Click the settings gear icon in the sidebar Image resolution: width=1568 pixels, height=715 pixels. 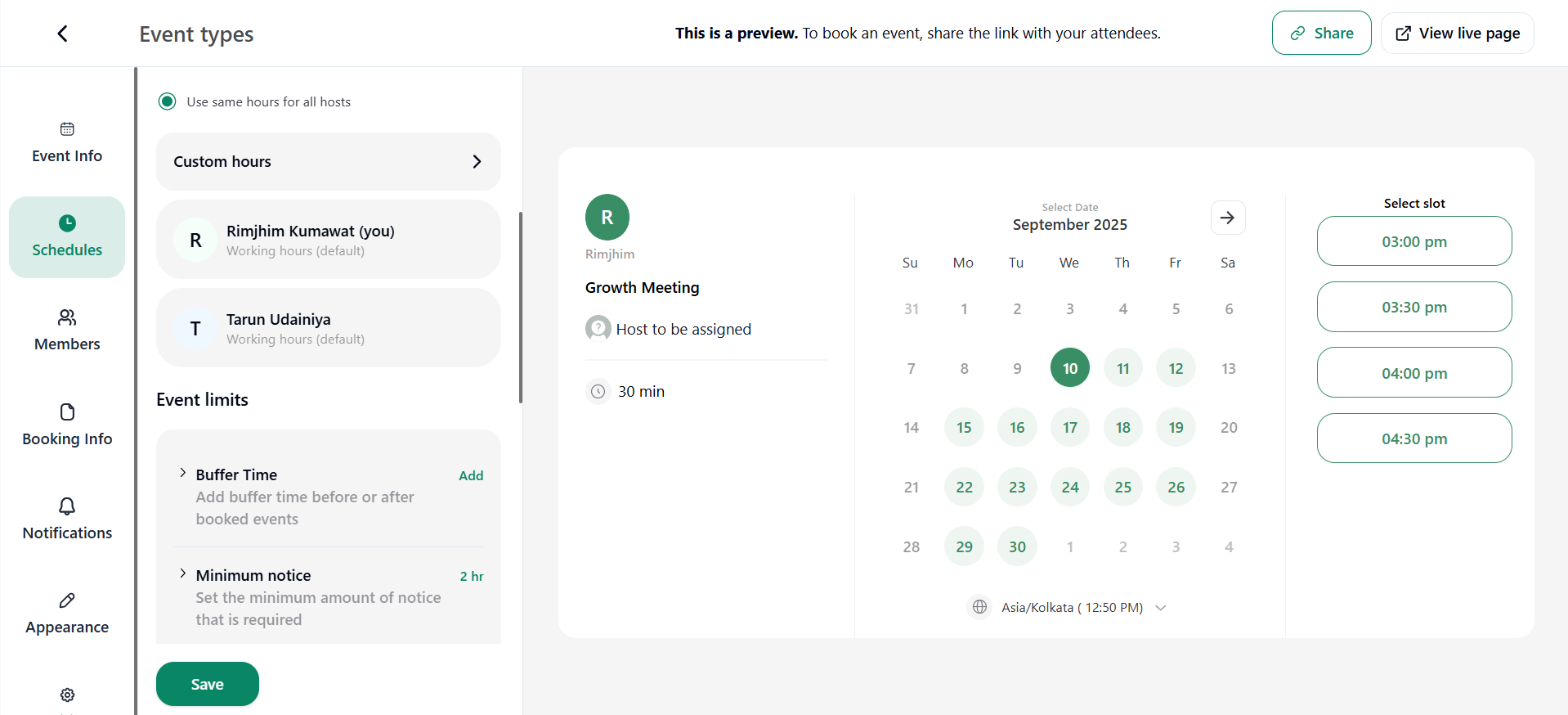click(67, 695)
